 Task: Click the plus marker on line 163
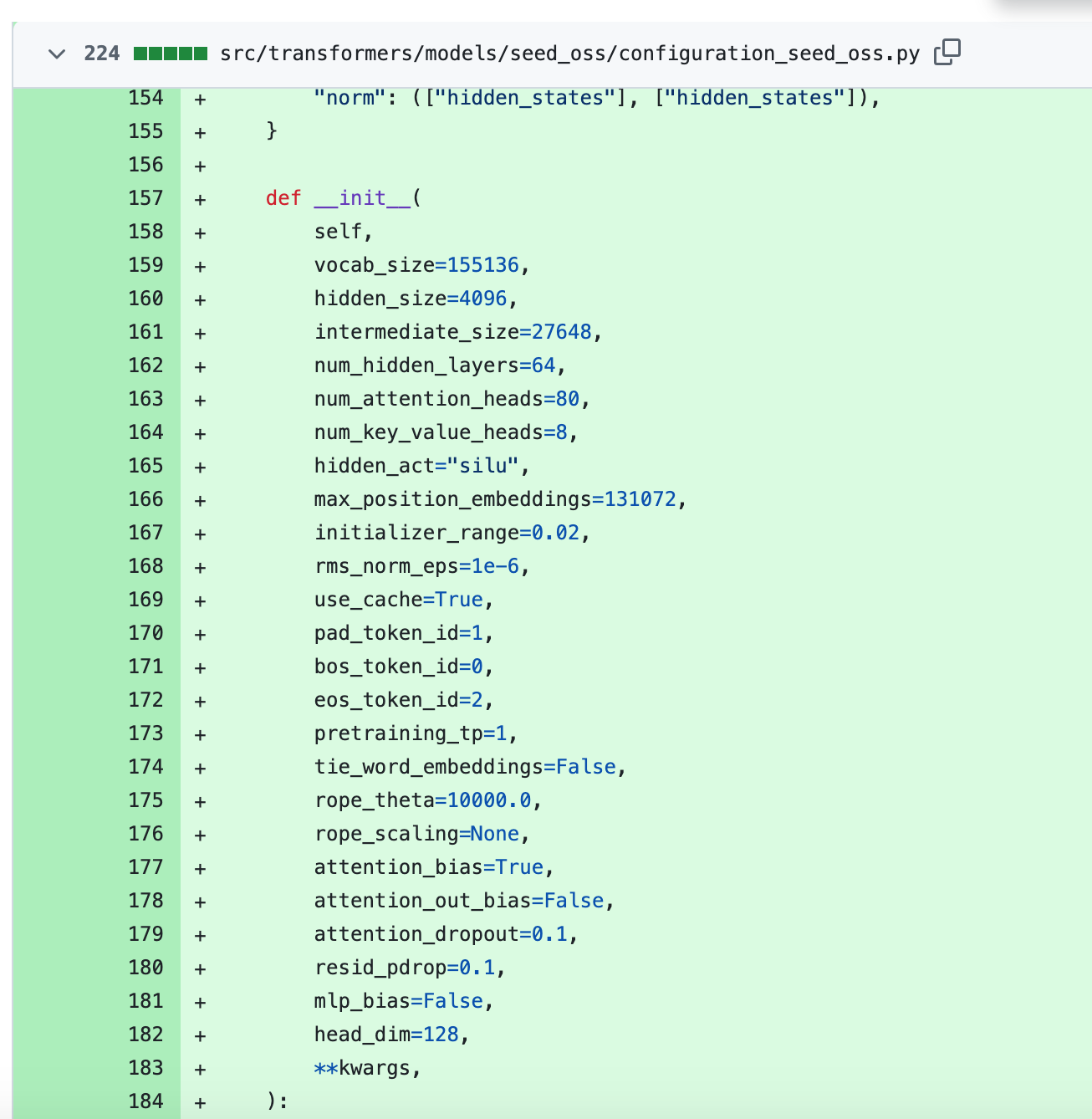point(200,401)
